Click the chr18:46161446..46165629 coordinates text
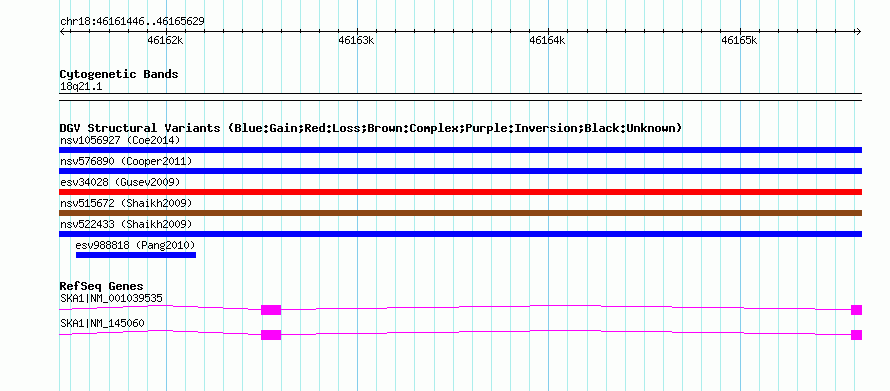Image resolution: width=890 pixels, height=391 pixels. (132, 22)
